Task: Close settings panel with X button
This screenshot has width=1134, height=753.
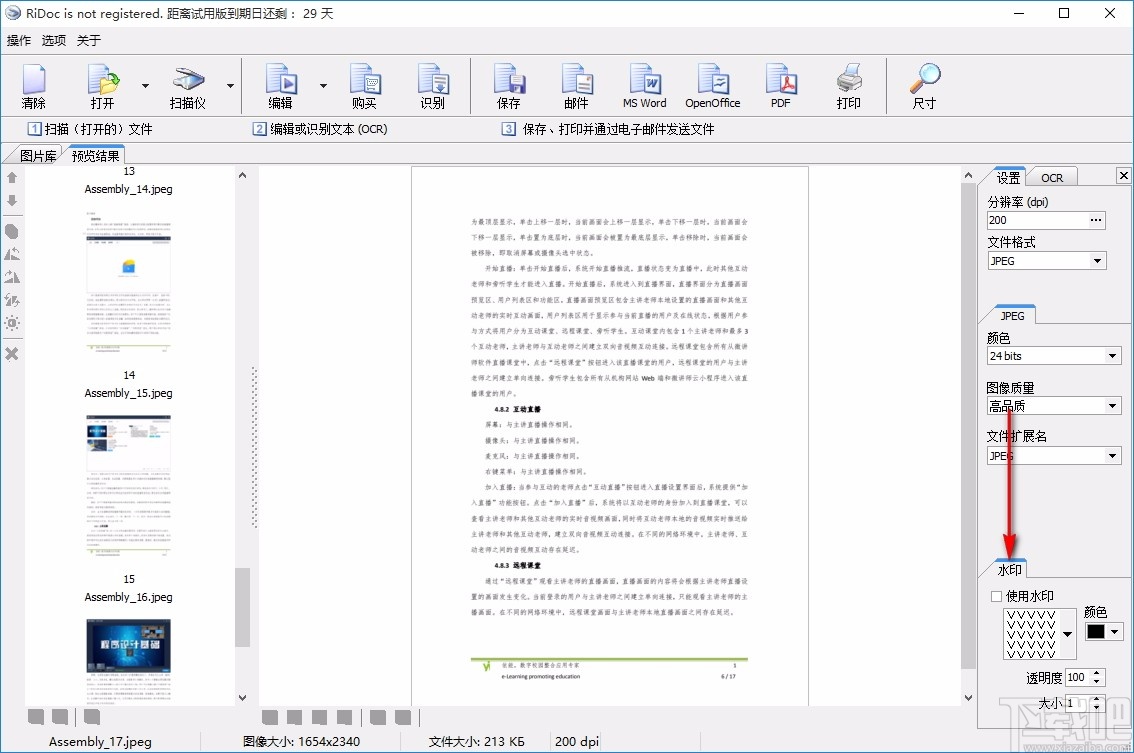Action: pyautogui.click(x=1123, y=175)
